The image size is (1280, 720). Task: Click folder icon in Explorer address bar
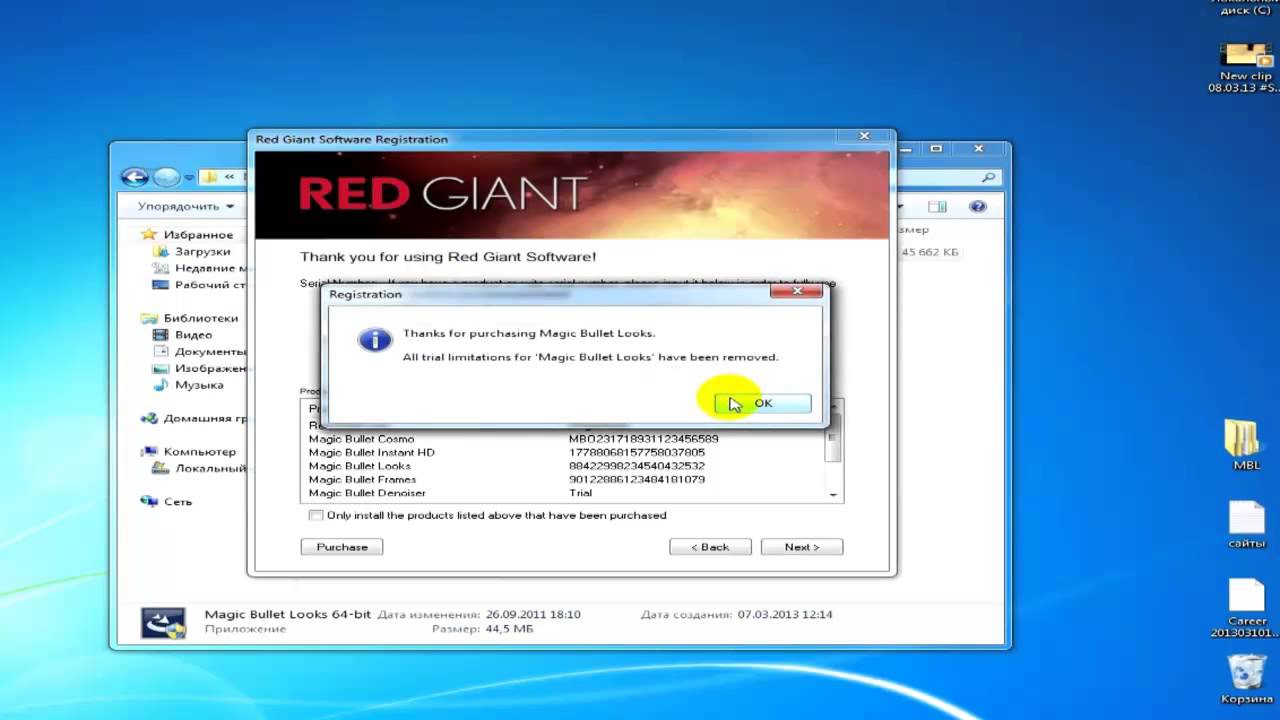point(209,177)
